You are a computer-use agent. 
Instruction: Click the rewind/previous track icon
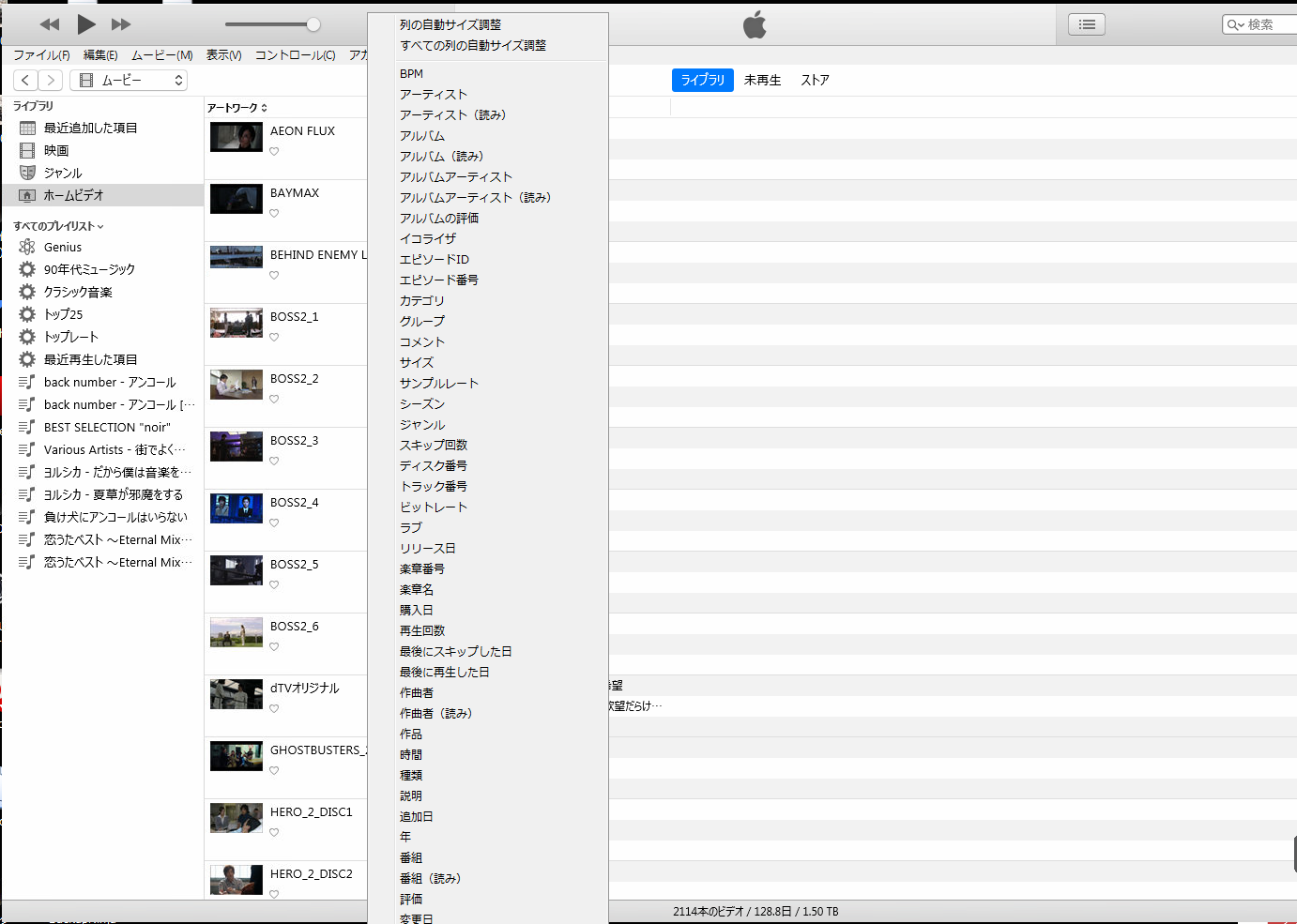coord(50,24)
